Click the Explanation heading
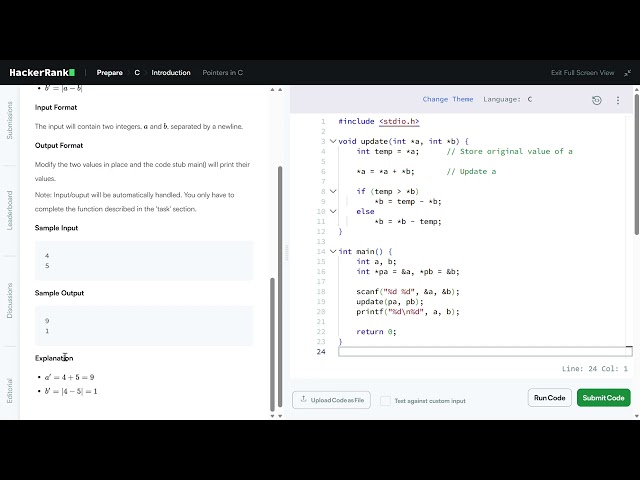640x480 pixels. [x=54, y=358]
